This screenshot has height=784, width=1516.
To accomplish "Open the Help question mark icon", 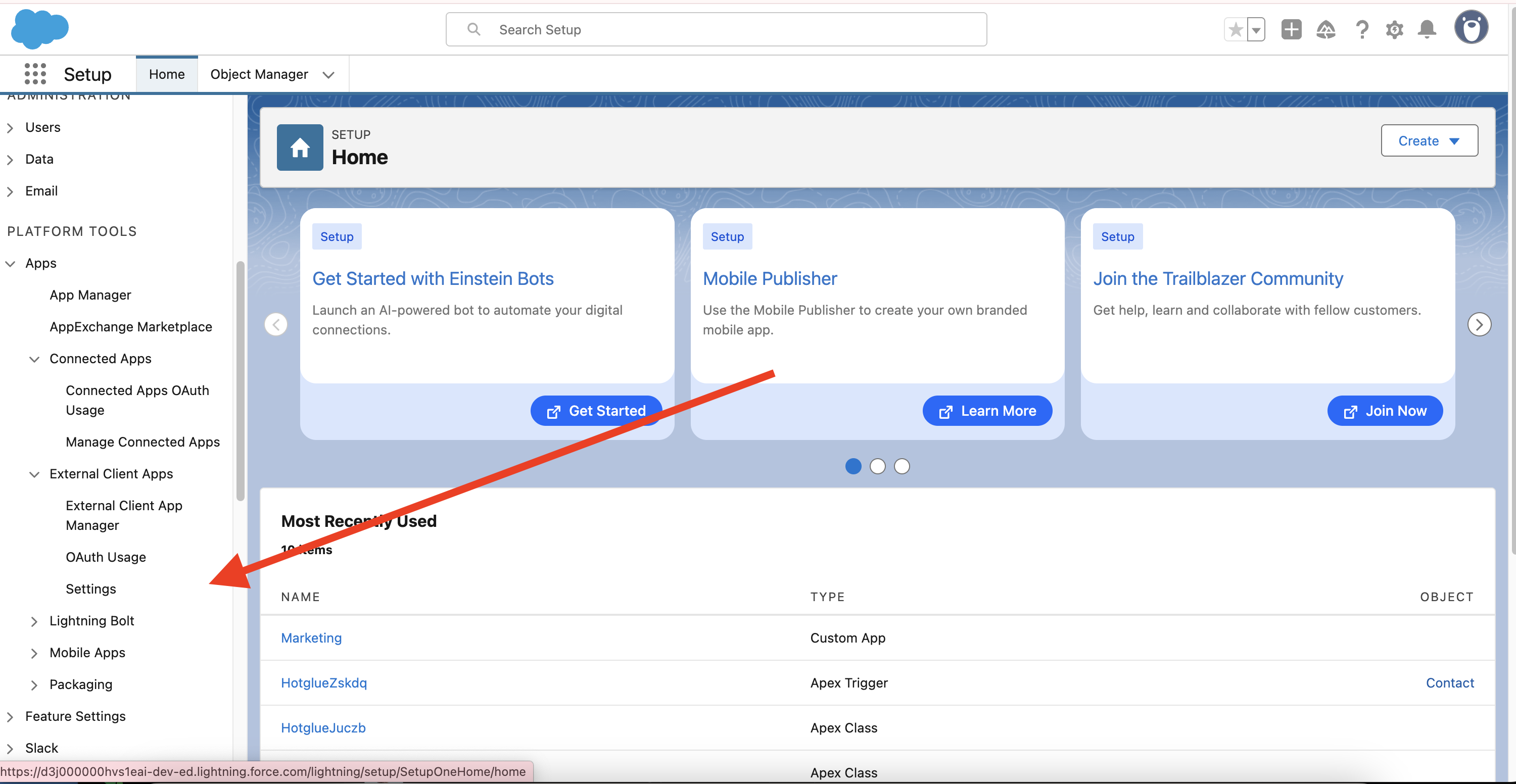I will (x=1362, y=29).
